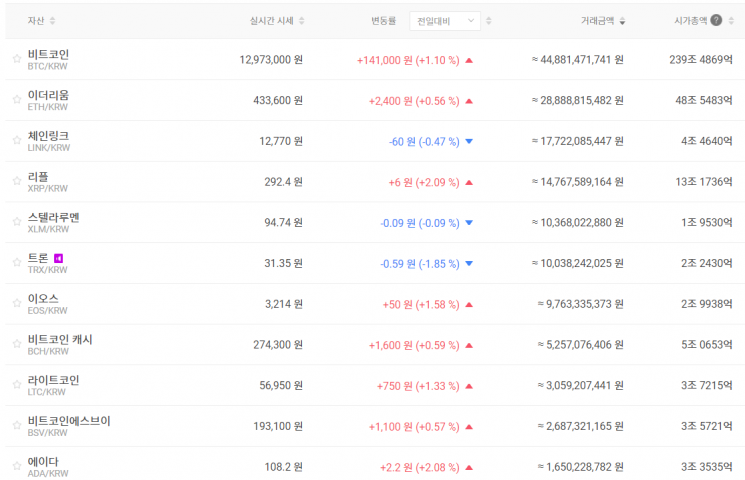Click the TRX/KRW pair label
The width and height of the screenshot is (745, 480).
tap(48, 270)
